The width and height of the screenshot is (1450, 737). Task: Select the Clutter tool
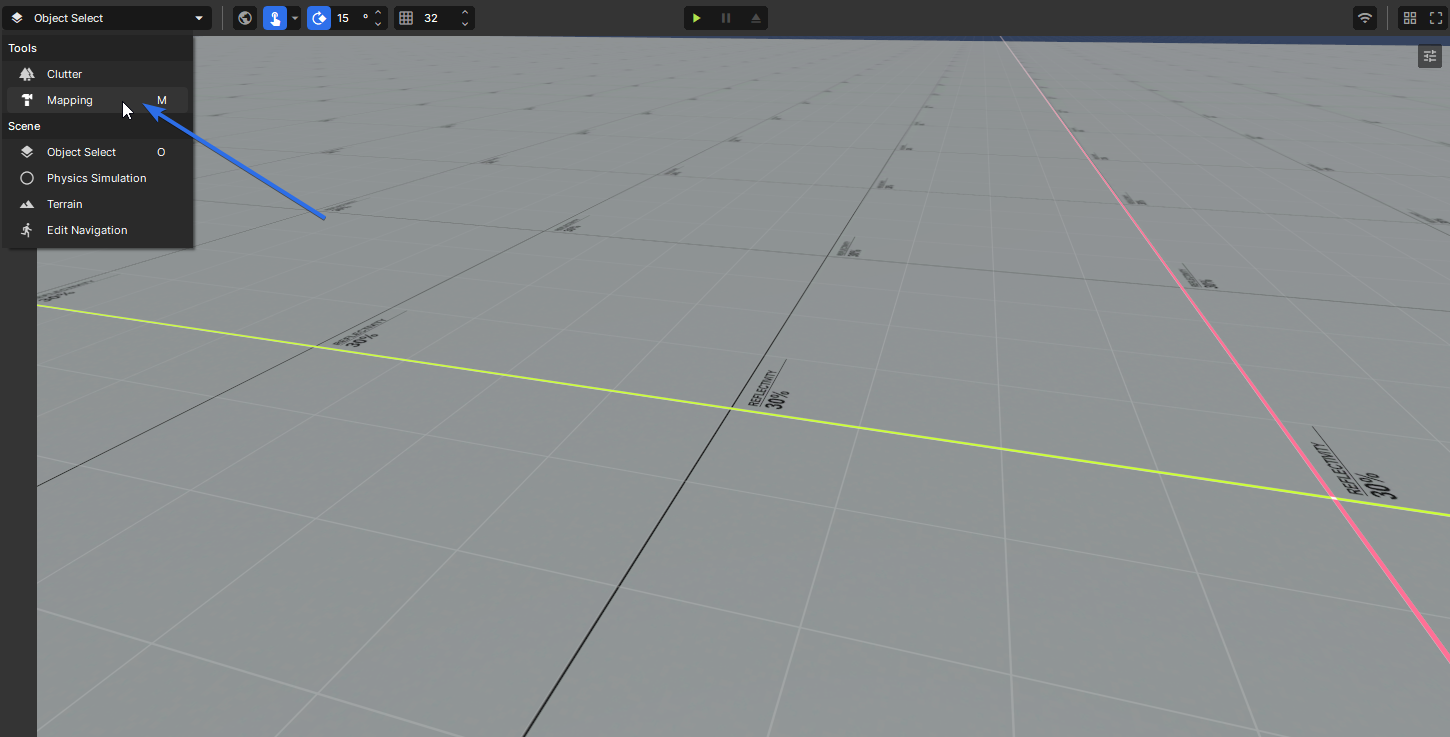tap(97, 74)
